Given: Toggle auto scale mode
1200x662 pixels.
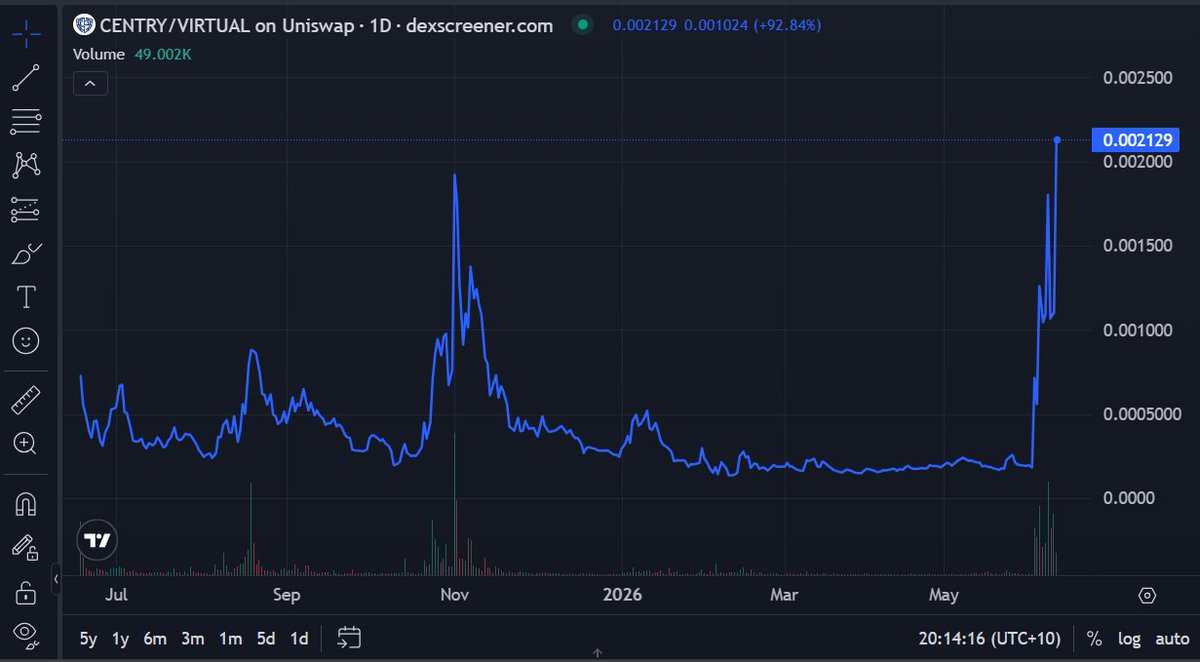Looking at the screenshot, I should [x=1172, y=638].
